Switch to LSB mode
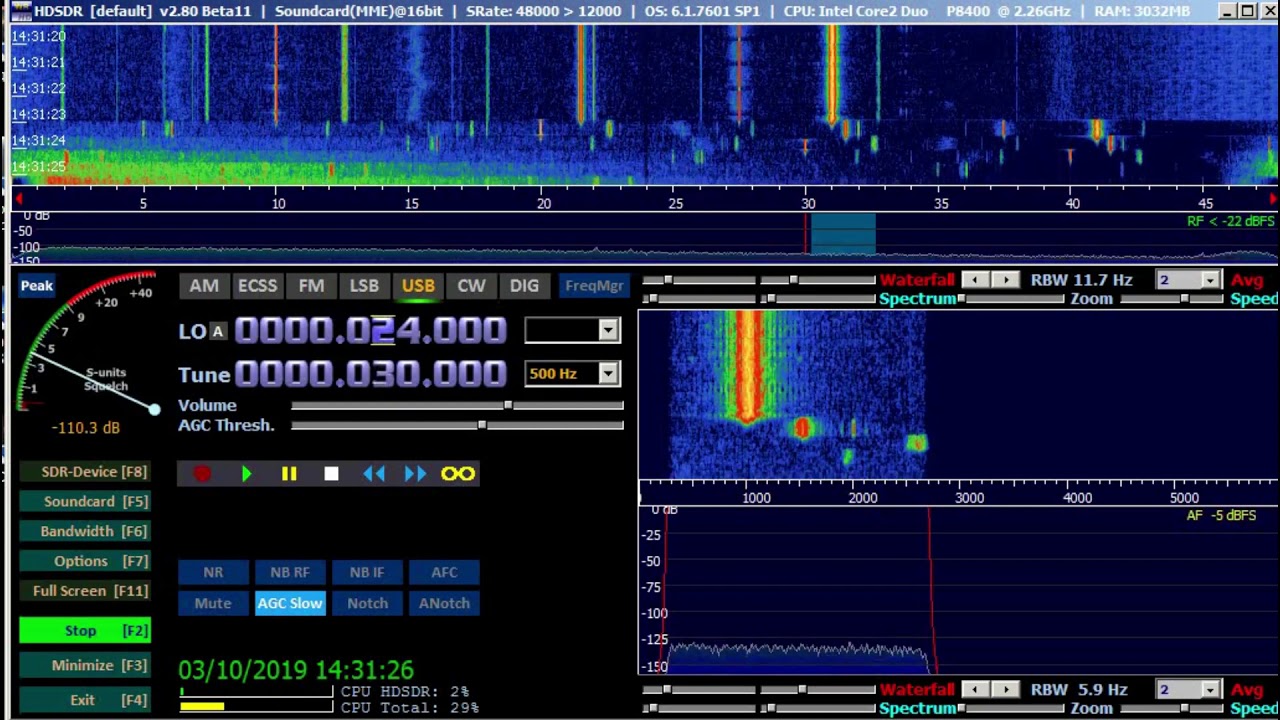The image size is (1280, 720). 364,286
